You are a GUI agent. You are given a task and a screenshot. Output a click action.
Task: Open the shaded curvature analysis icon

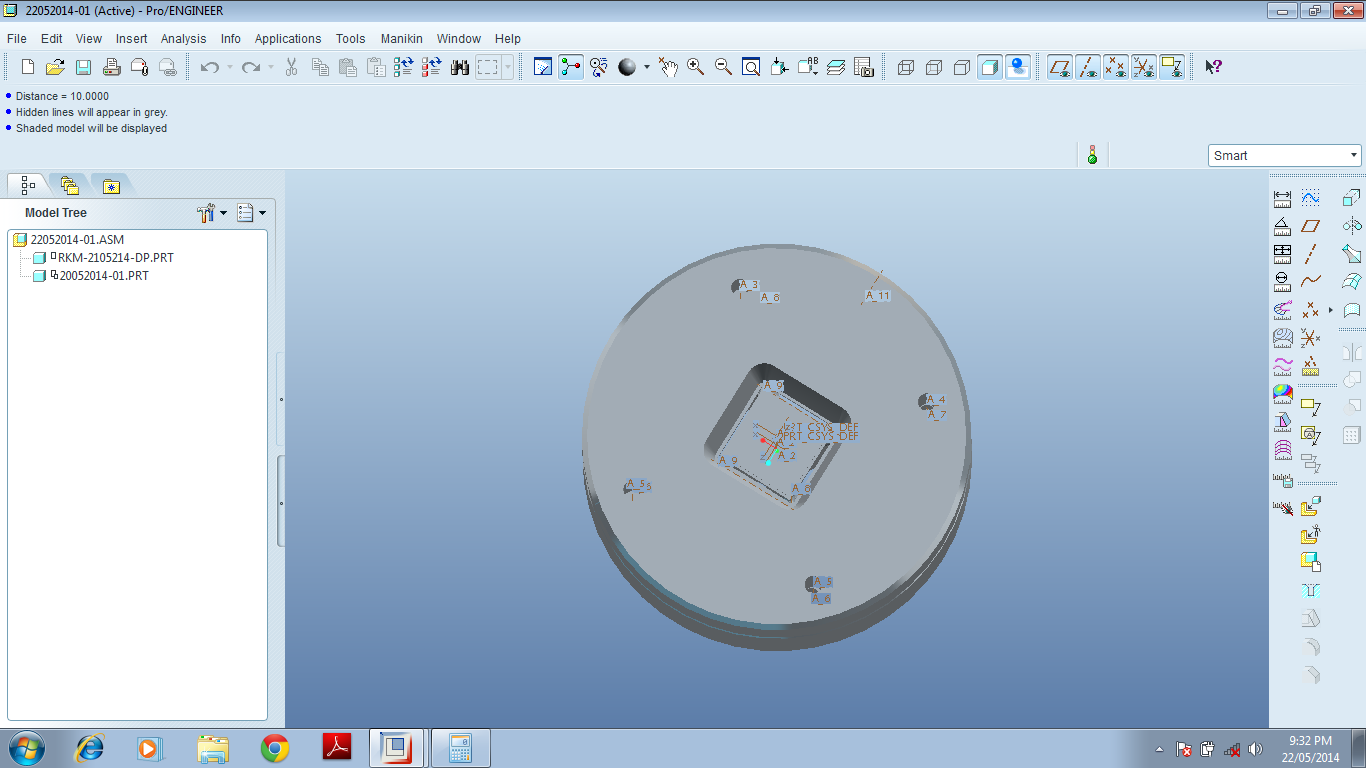pos(1283,394)
